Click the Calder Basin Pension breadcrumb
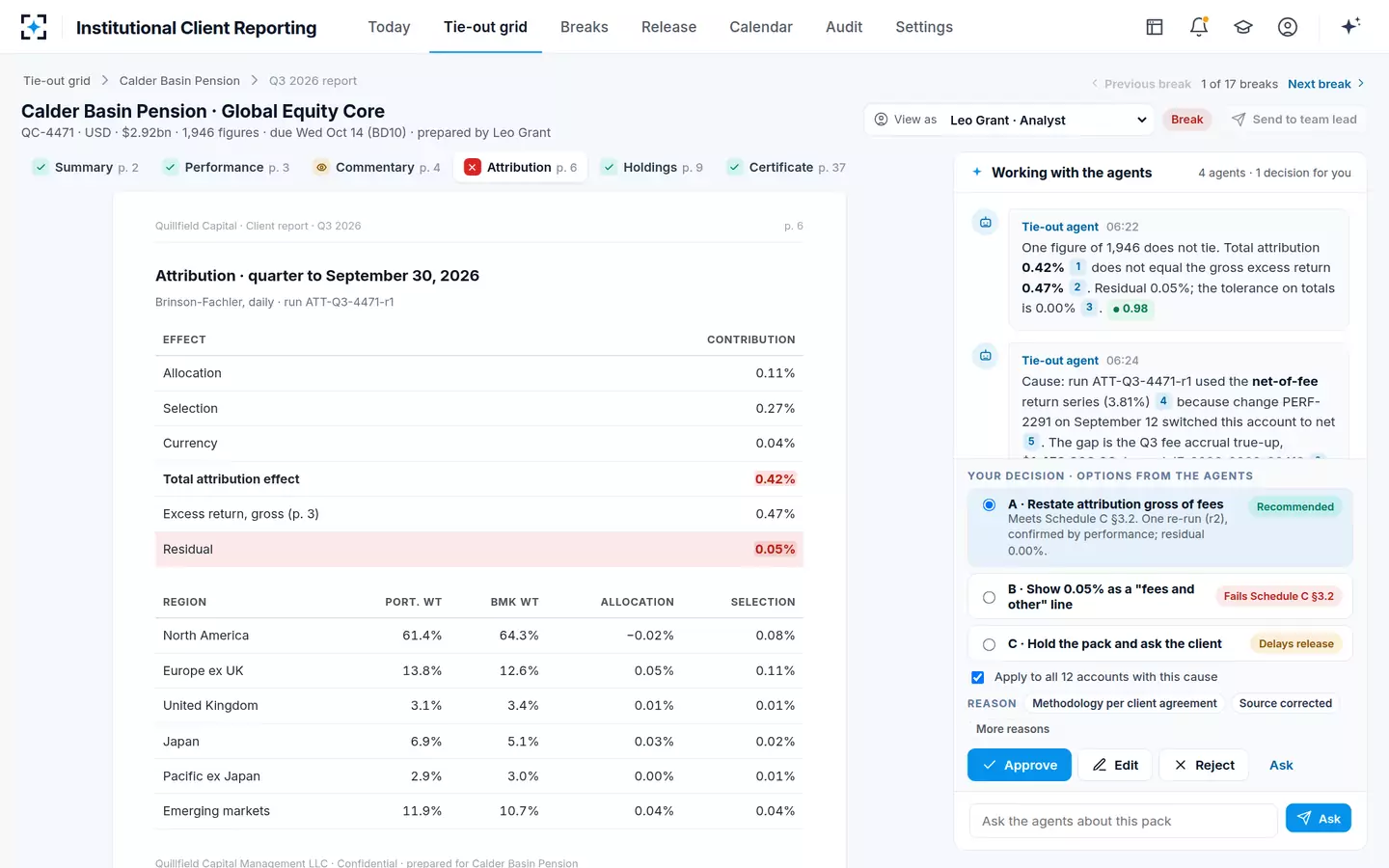Image resolution: width=1389 pixels, height=868 pixels. [x=179, y=81]
